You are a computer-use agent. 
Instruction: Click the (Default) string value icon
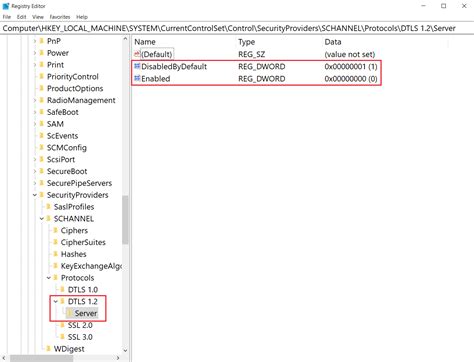point(137,54)
